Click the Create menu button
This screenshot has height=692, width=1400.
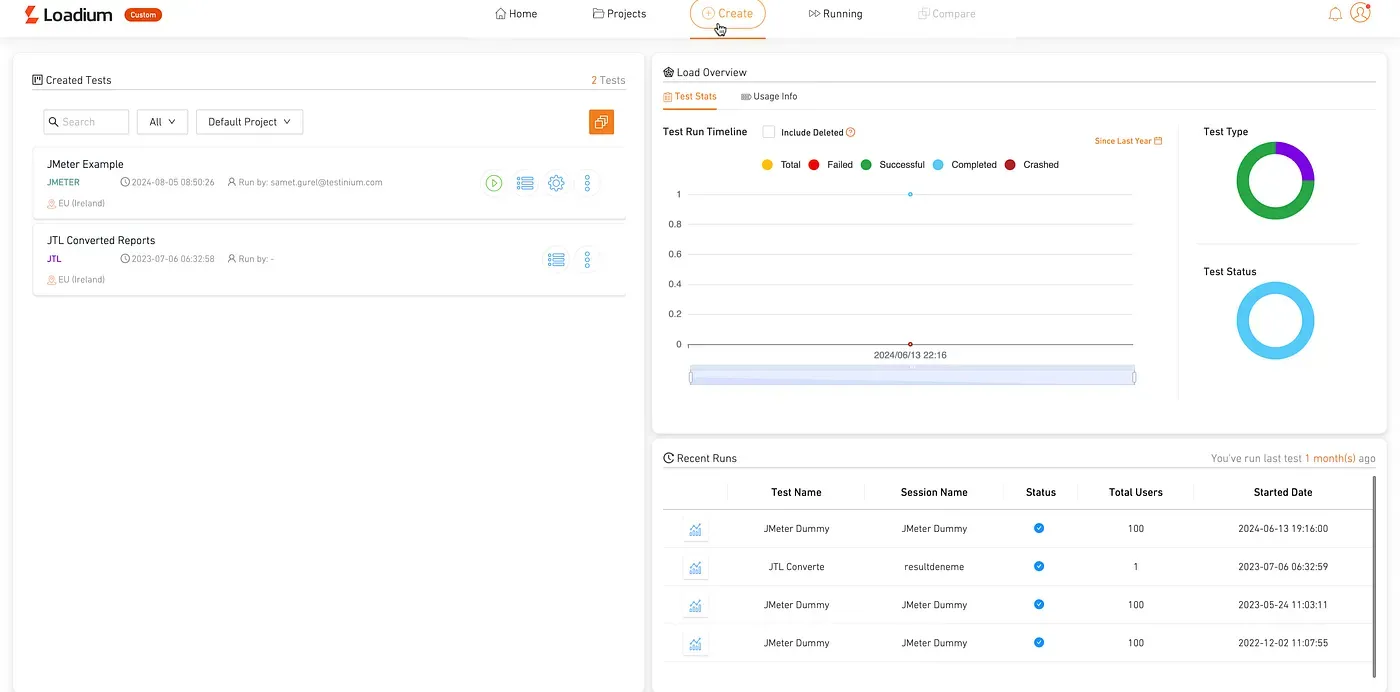point(728,14)
